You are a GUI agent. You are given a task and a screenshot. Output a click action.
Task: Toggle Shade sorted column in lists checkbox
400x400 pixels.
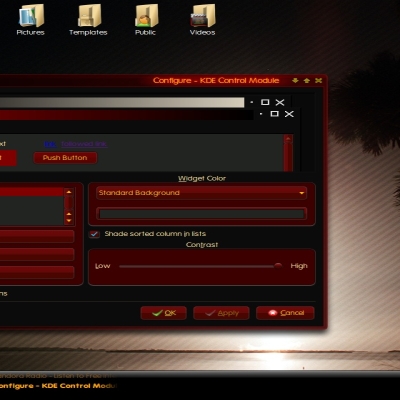[x=94, y=234]
